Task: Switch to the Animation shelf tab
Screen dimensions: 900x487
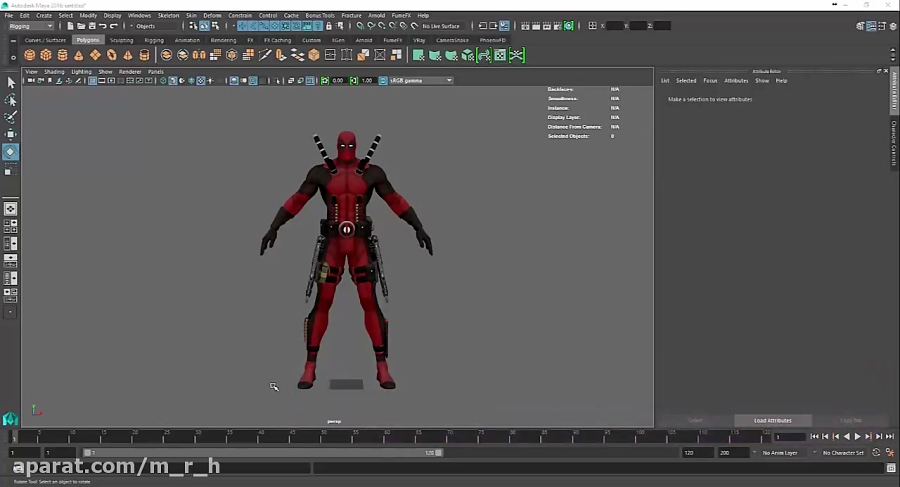Action: tap(187, 40)
